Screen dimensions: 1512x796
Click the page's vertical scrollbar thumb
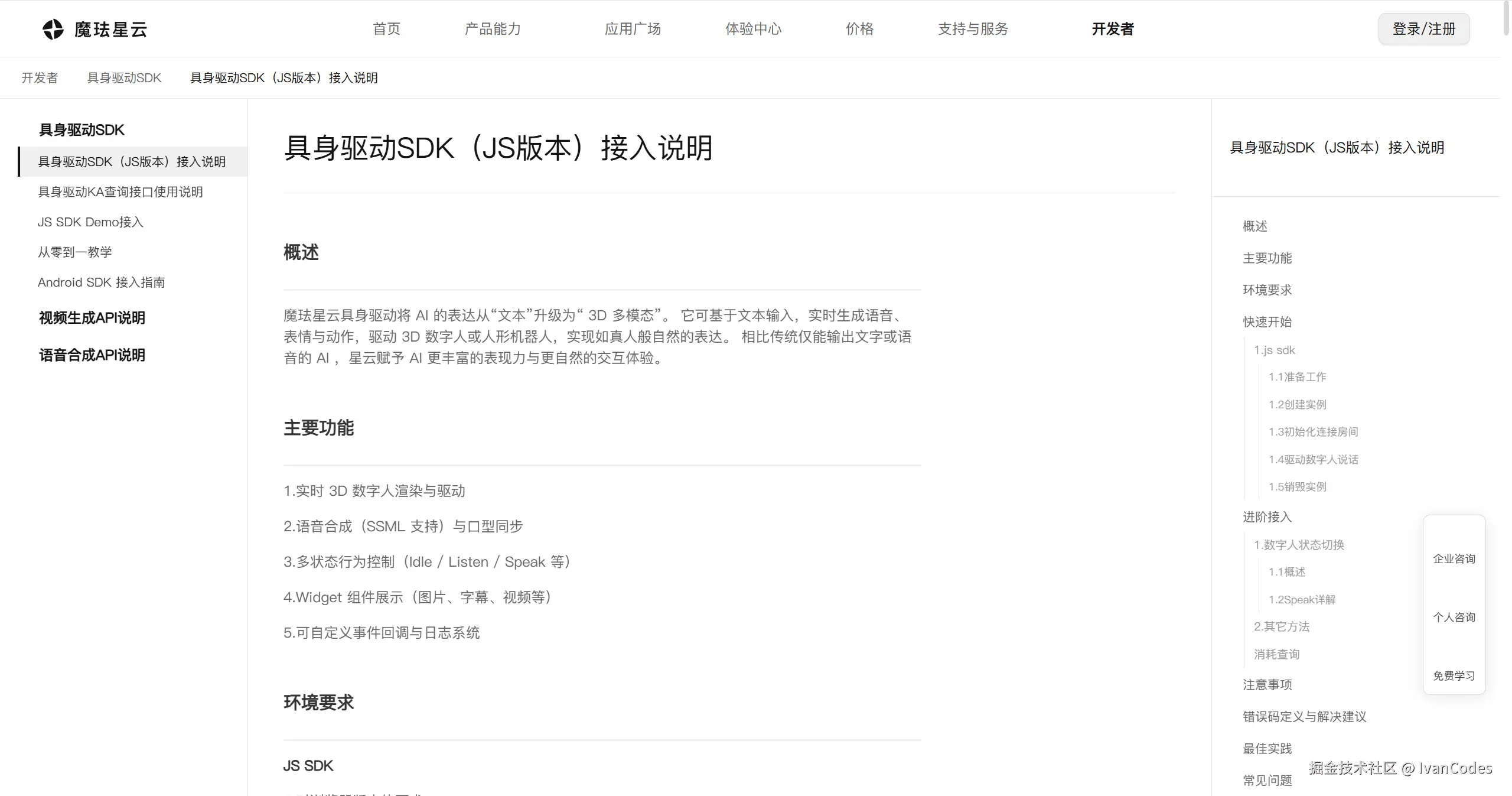(x=1506, y=19)
